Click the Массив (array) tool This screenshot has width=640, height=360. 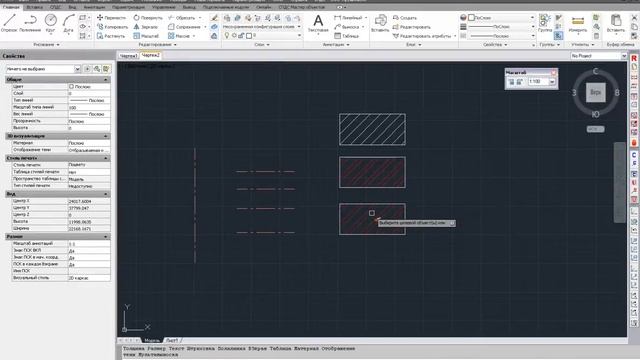(179, 36)
